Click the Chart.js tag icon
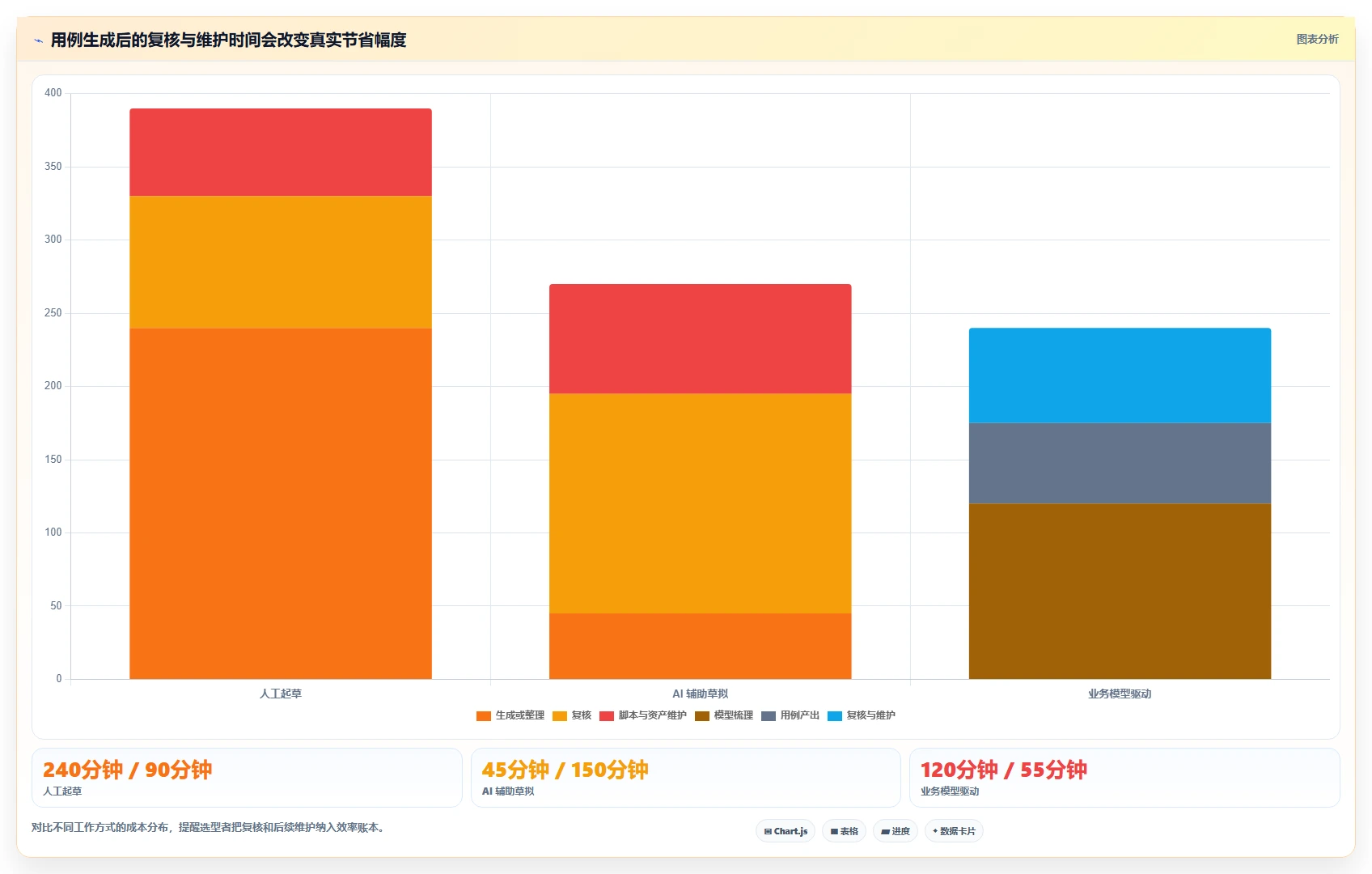The width and height of the screenshot is (1372, 874). [768, 832]
